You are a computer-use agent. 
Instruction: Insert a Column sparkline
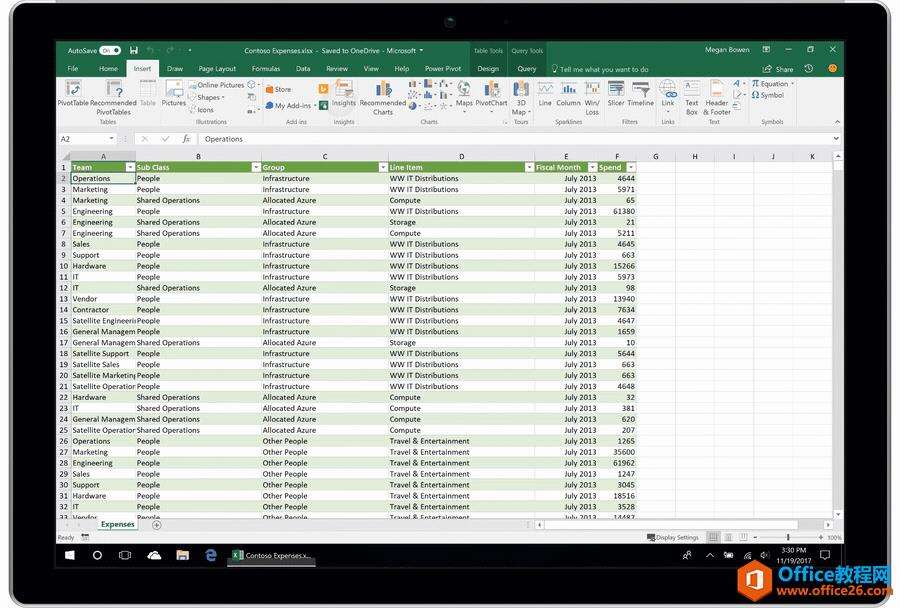568,94
